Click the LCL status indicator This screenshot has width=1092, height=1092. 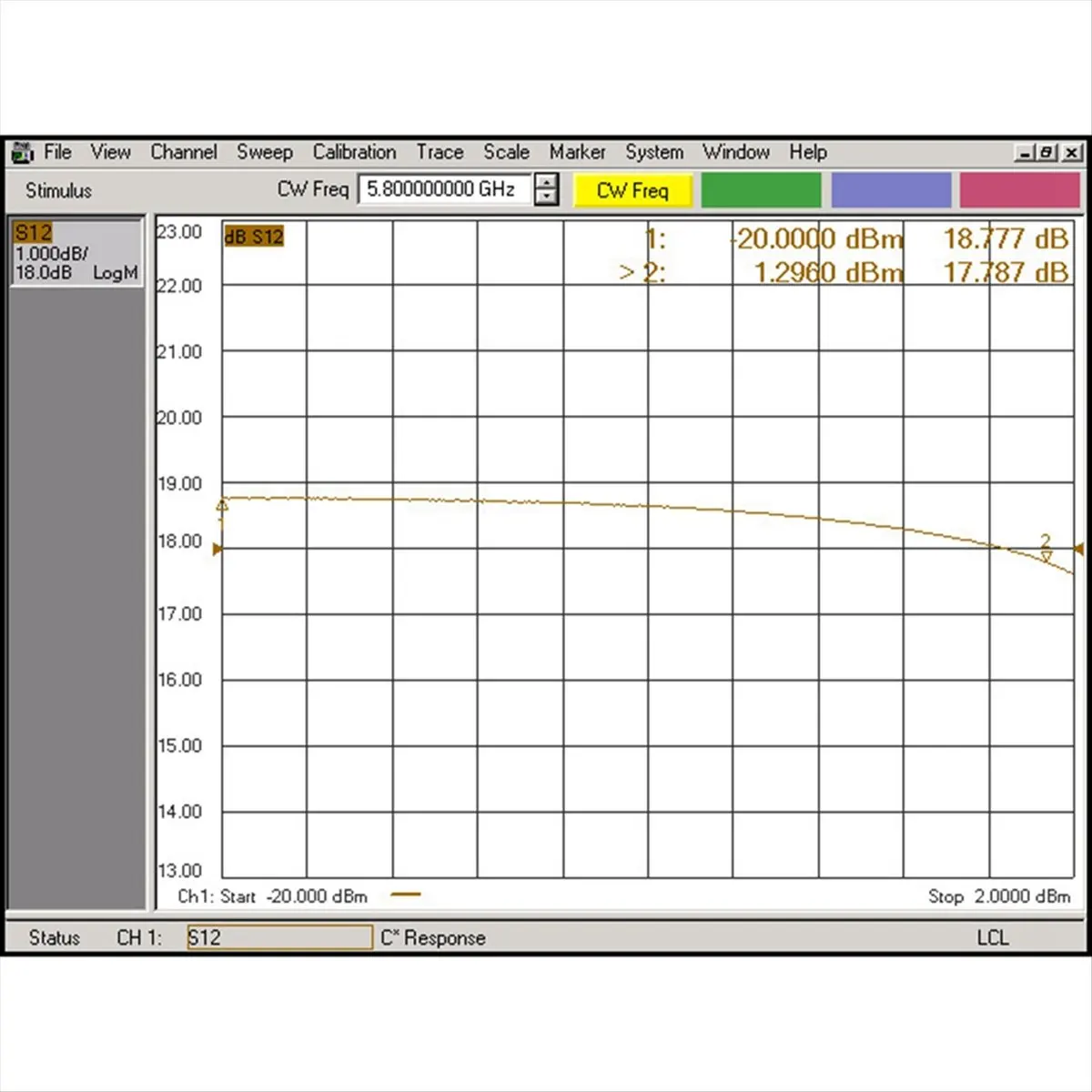[x=993, y=937]
